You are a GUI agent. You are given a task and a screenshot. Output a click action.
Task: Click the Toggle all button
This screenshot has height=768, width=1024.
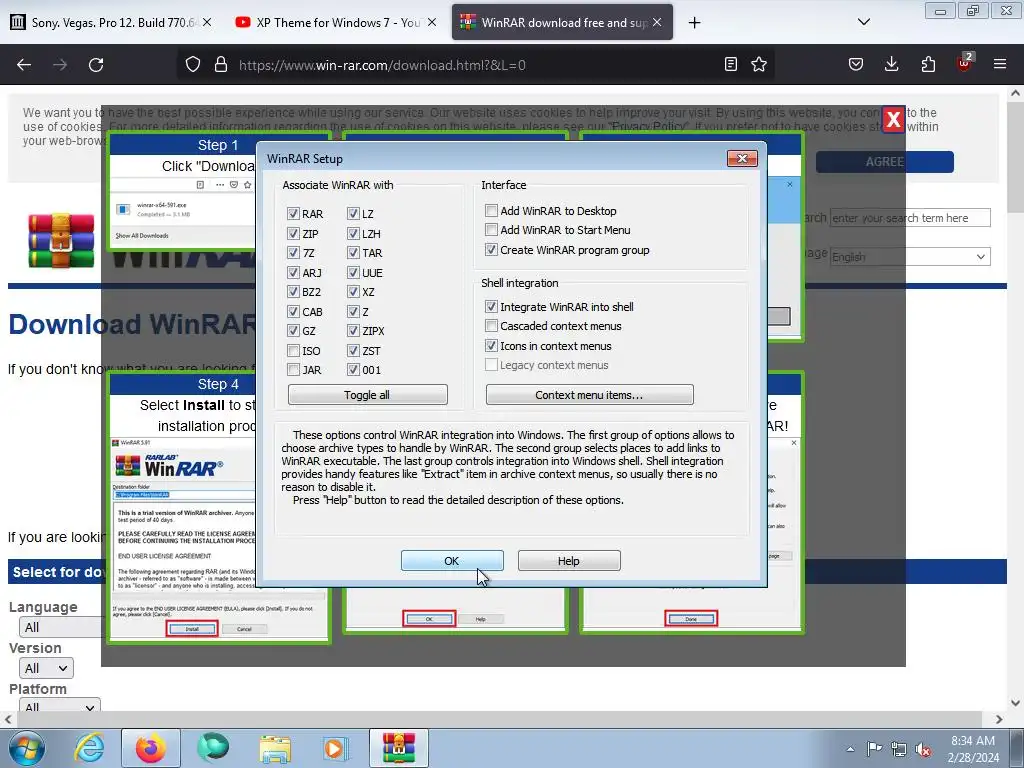(x=368, y=394)
